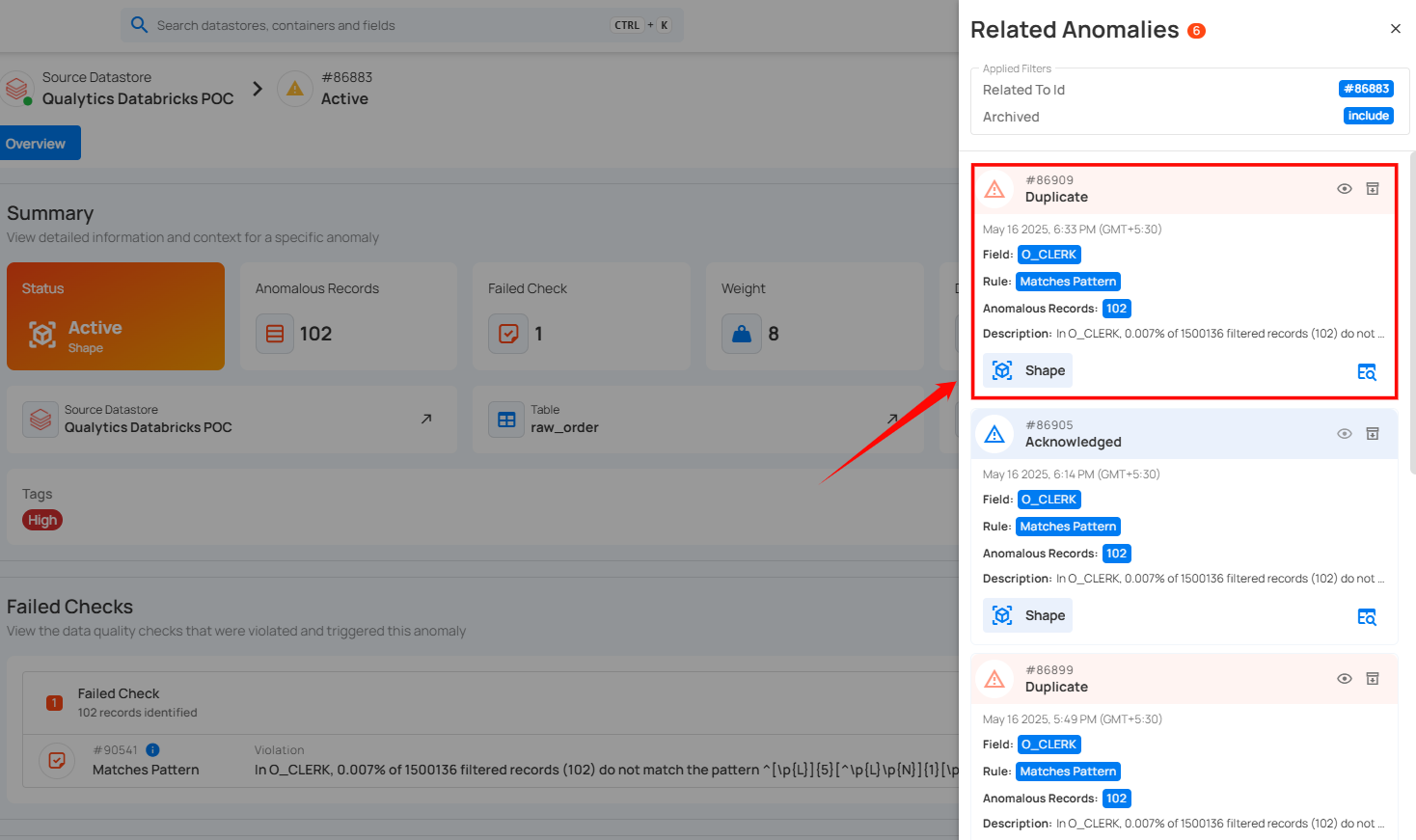Click the violation description text of #90541
The width and height of the screenshot is (1416, 840).
click(606, 770)
